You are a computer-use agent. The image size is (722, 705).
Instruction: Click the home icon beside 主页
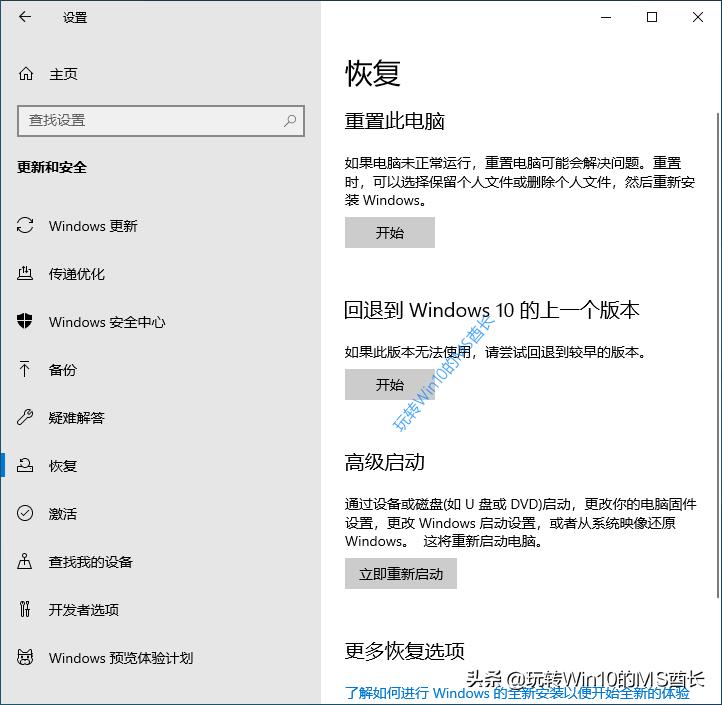26,74
